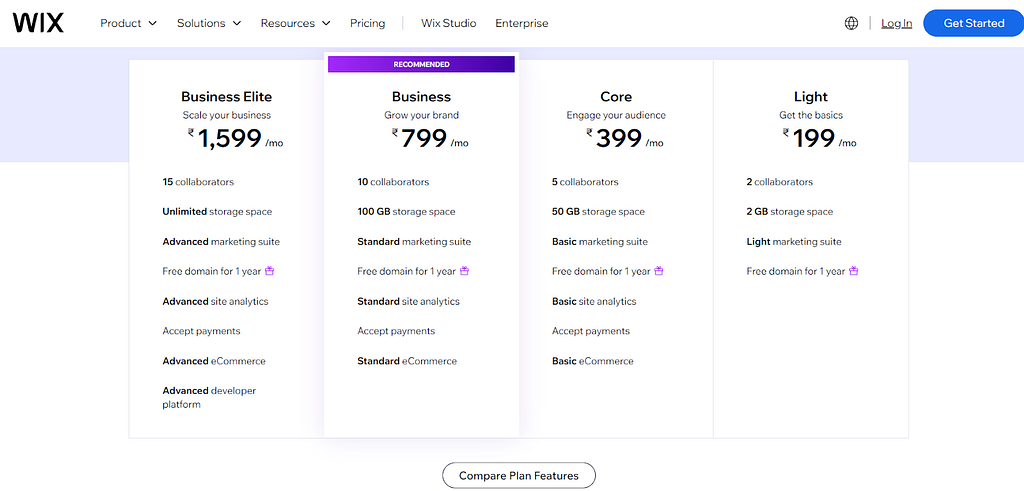Click 'Grow your brand' tagline
This screenshot has height=491, width=1024.
(421, 116)
